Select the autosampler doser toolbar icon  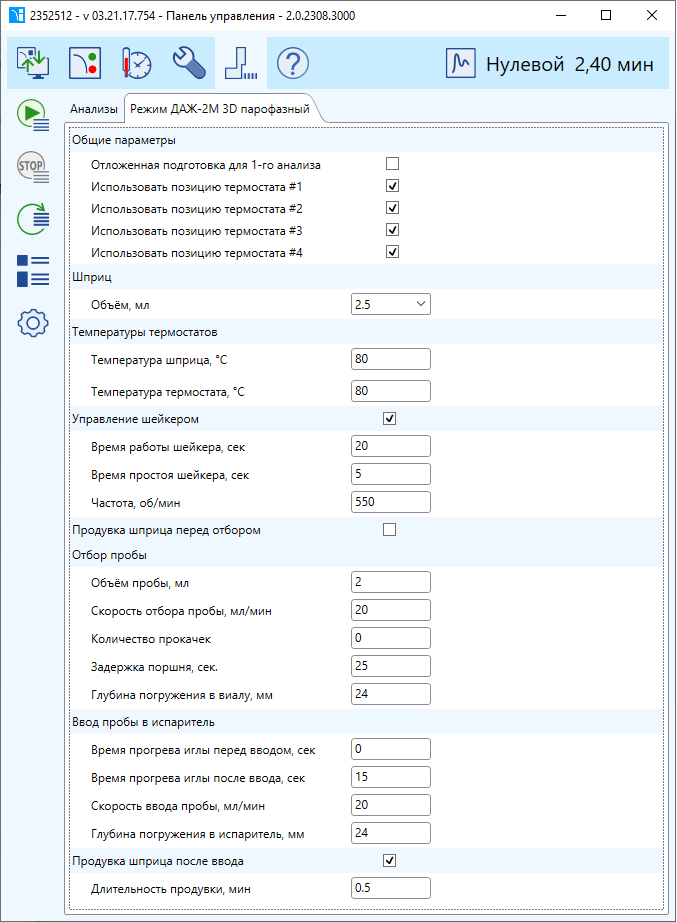(x=241, y=63)
